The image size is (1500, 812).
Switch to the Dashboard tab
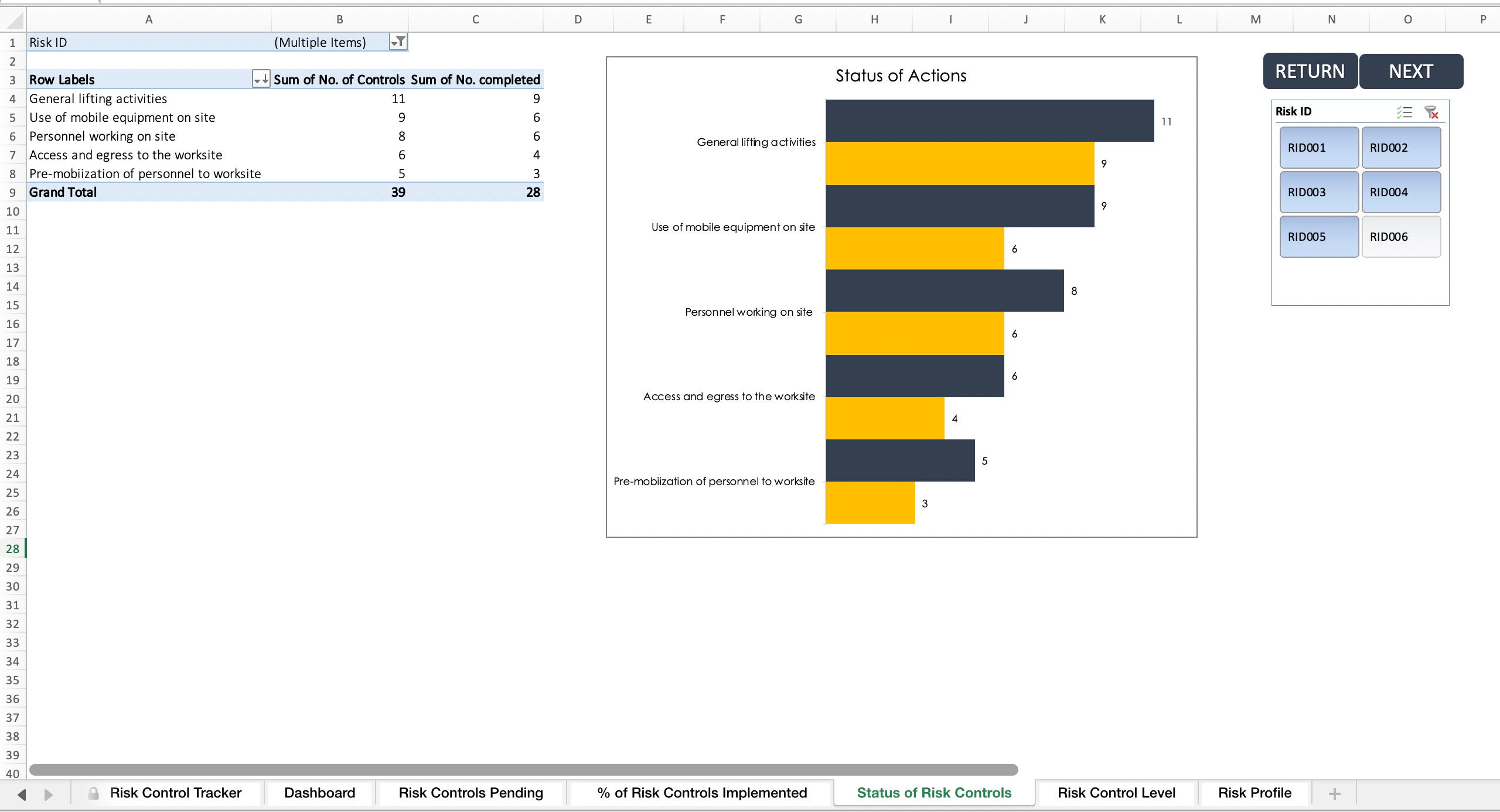319,793
